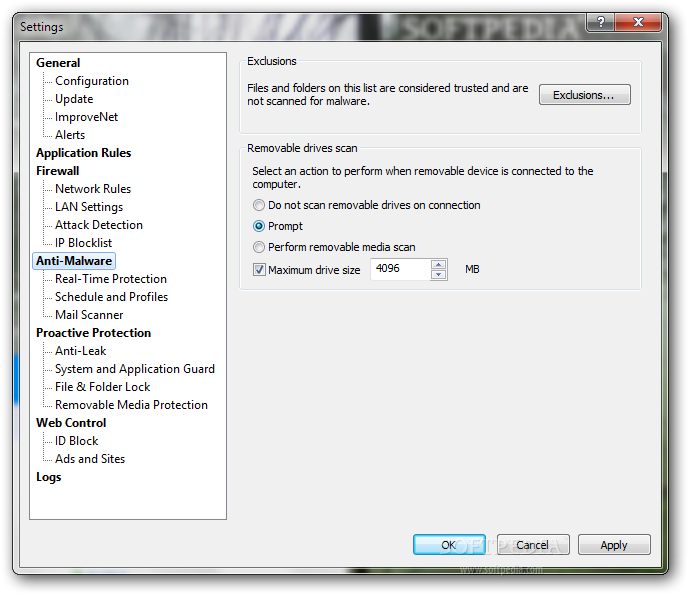Screen dimensions: 689x595
Task: Open Anti-Leak settings
Action: coord(80,351)
